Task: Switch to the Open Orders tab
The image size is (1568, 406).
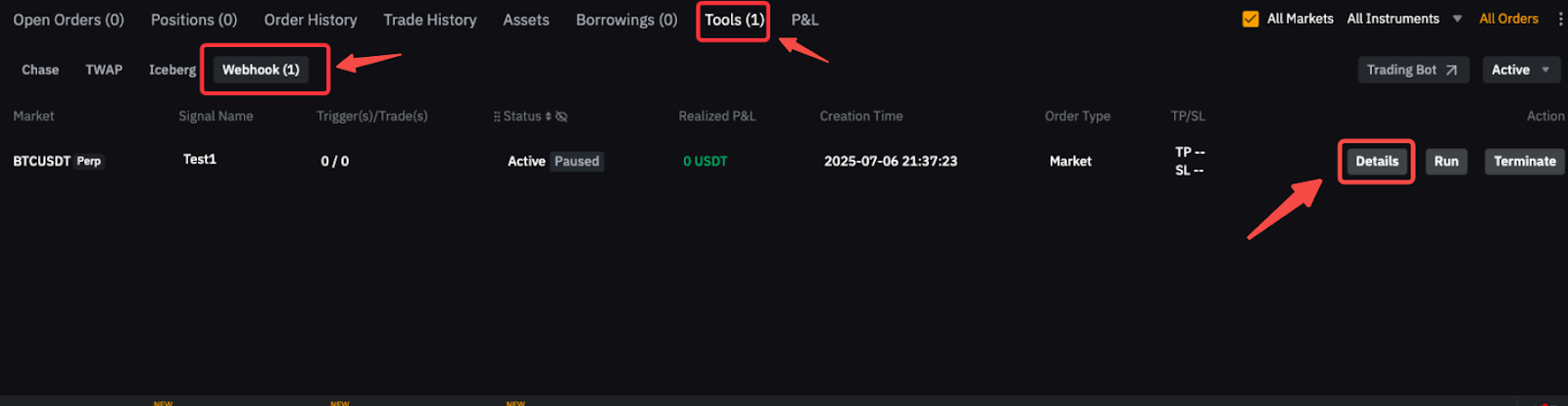Action: [x=69, y=20]
